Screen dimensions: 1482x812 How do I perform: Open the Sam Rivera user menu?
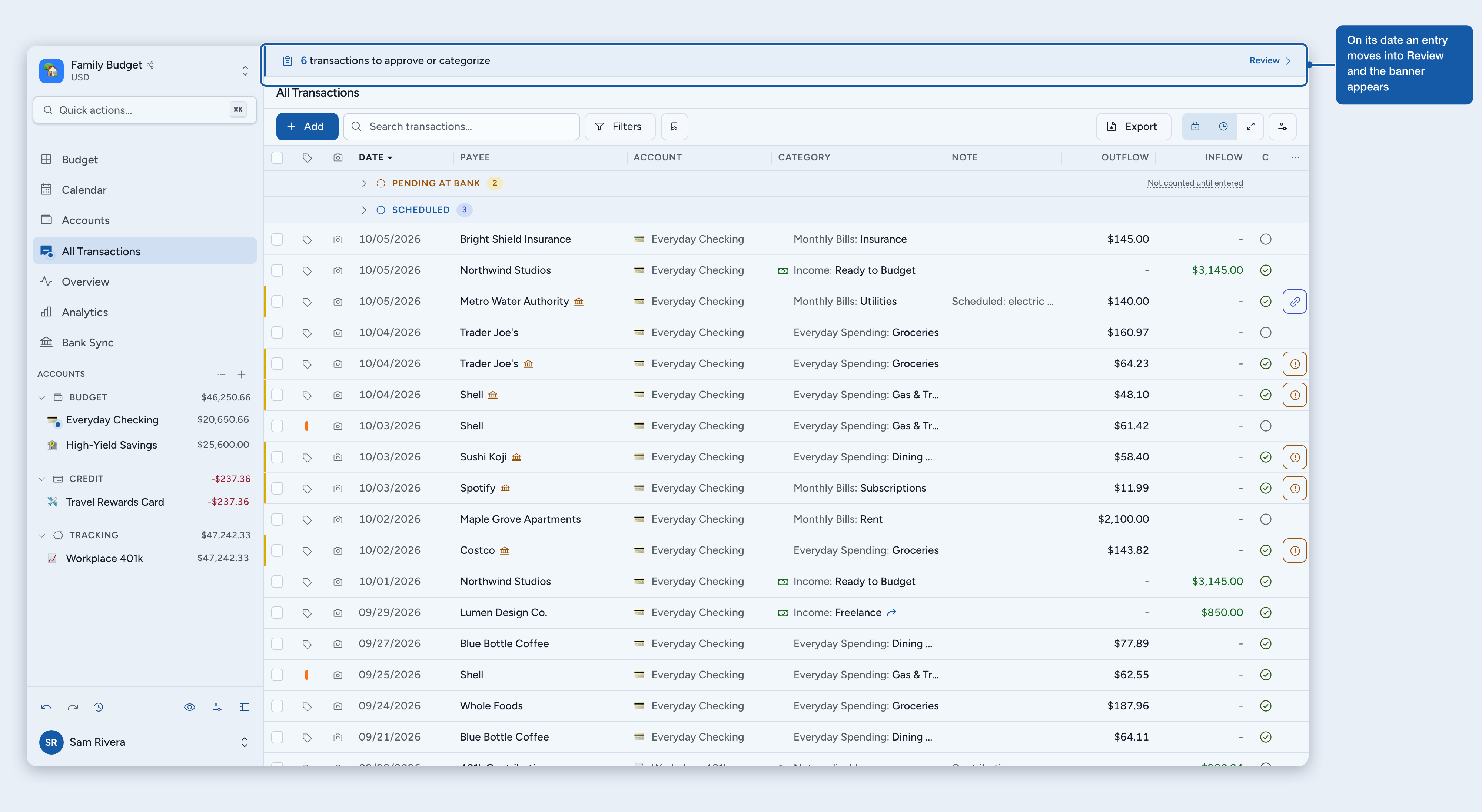pos(145,742)
